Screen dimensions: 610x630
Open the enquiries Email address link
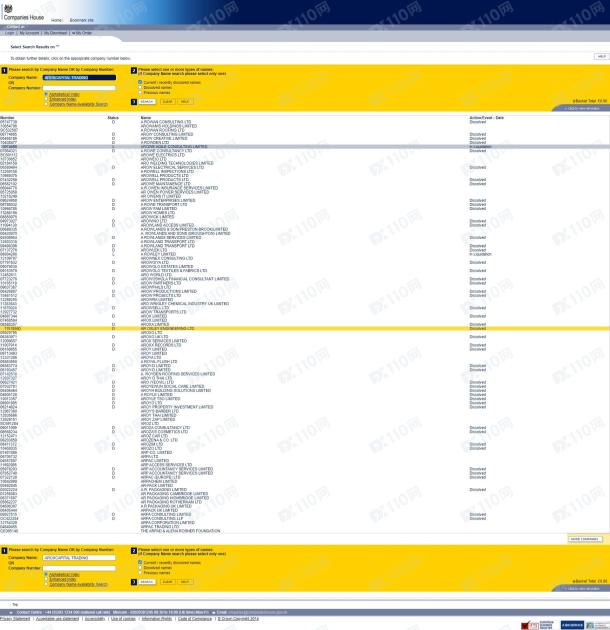click(258, 612)
